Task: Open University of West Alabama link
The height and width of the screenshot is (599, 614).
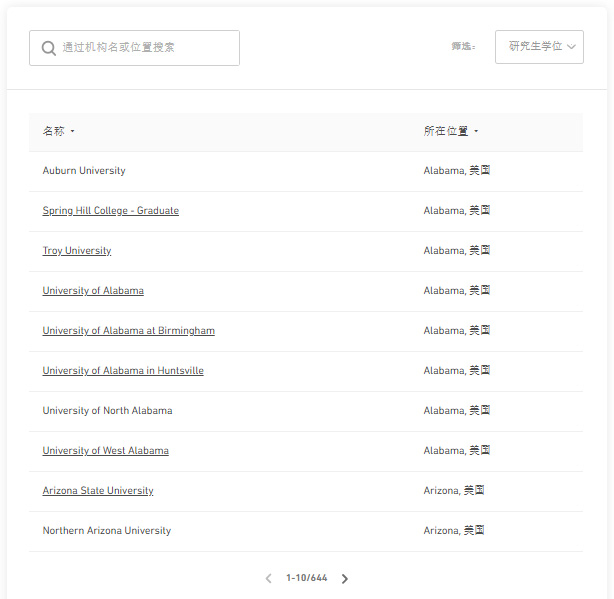Action: 105,451
